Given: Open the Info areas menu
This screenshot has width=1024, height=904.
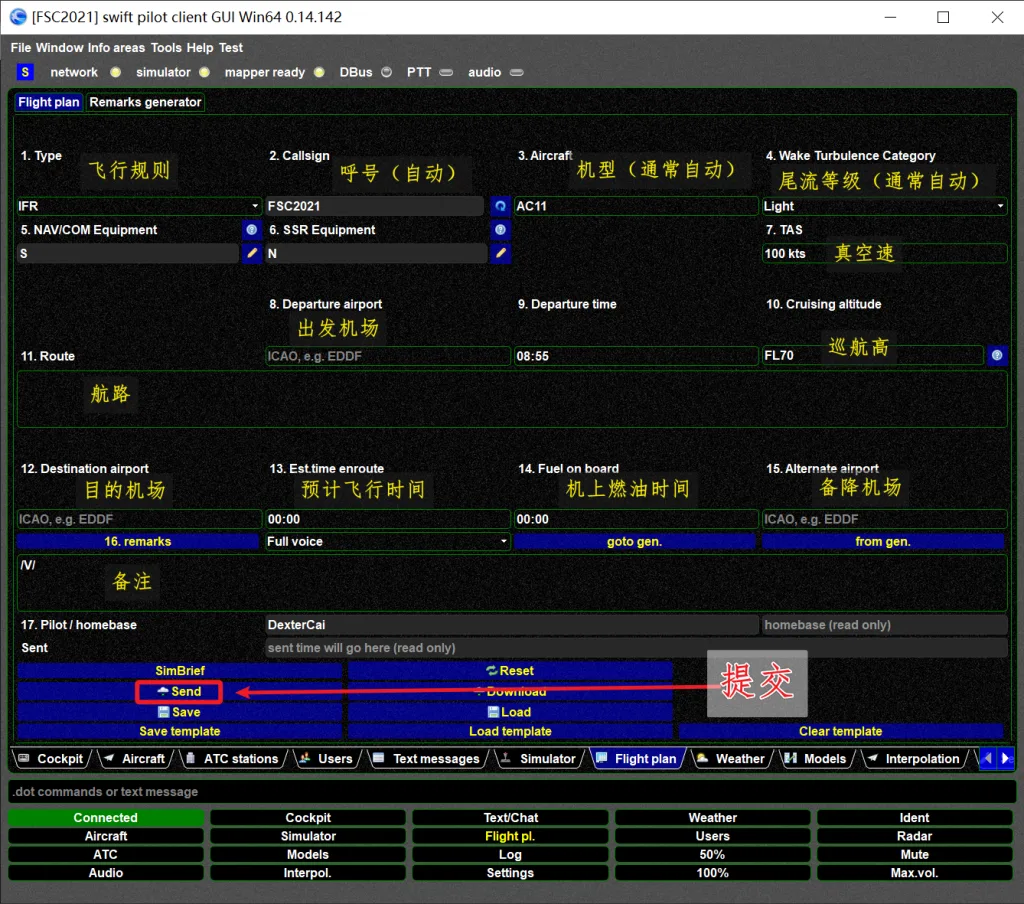Looking at the screenshot, I should 116,48.
